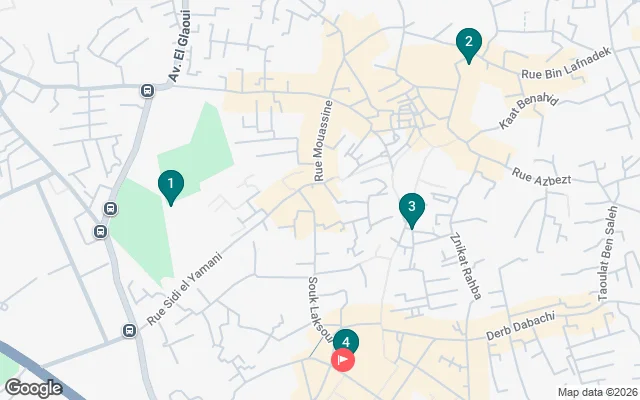Select the lower bus stop beside the park
The image size is (640, 400).
[100, 231]
